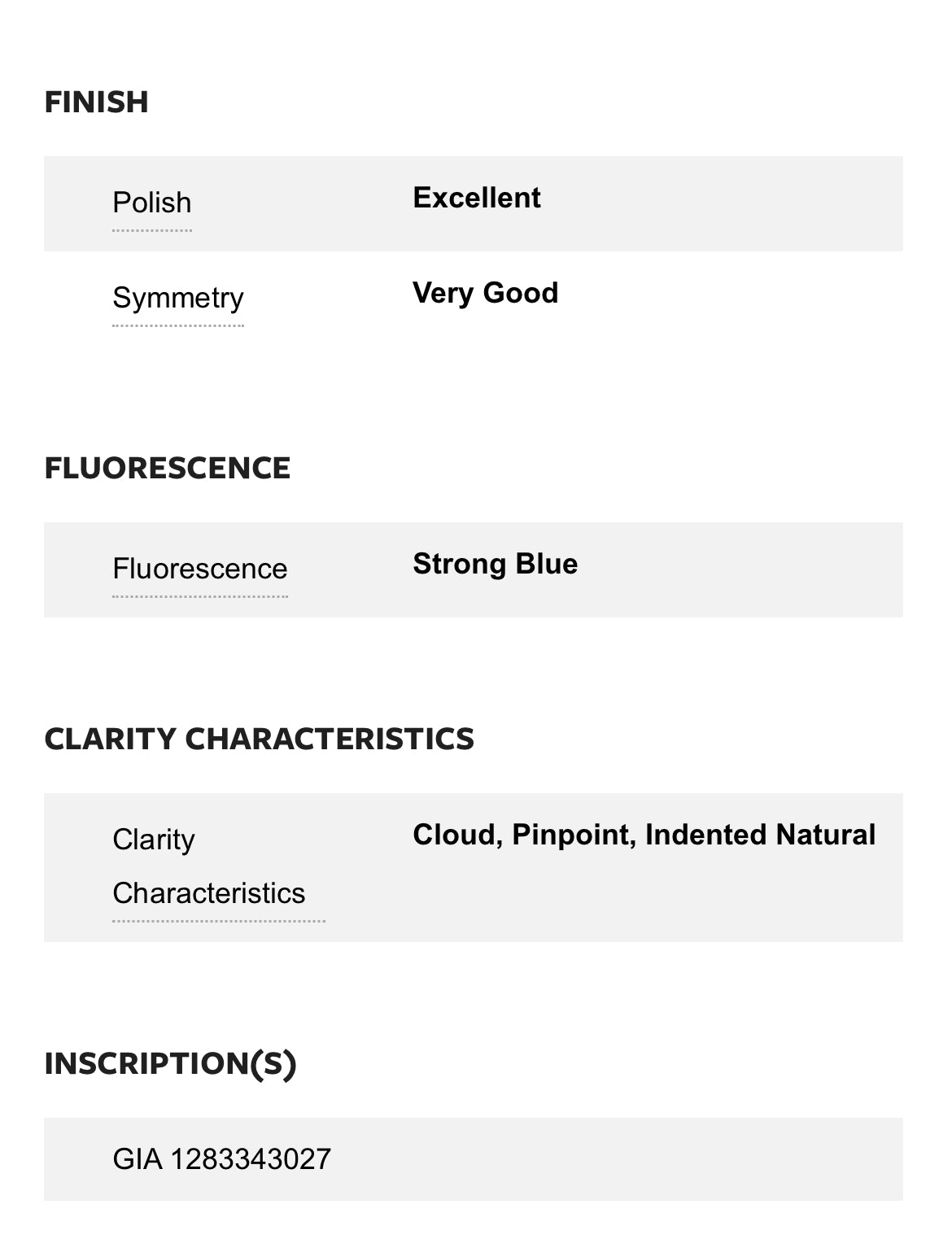Viewport: 952px width, 1239px height.
Task: Click the CLARITY CHARACTERISTICS section heading
Action: pyautogui.click(x=259, y=739)
